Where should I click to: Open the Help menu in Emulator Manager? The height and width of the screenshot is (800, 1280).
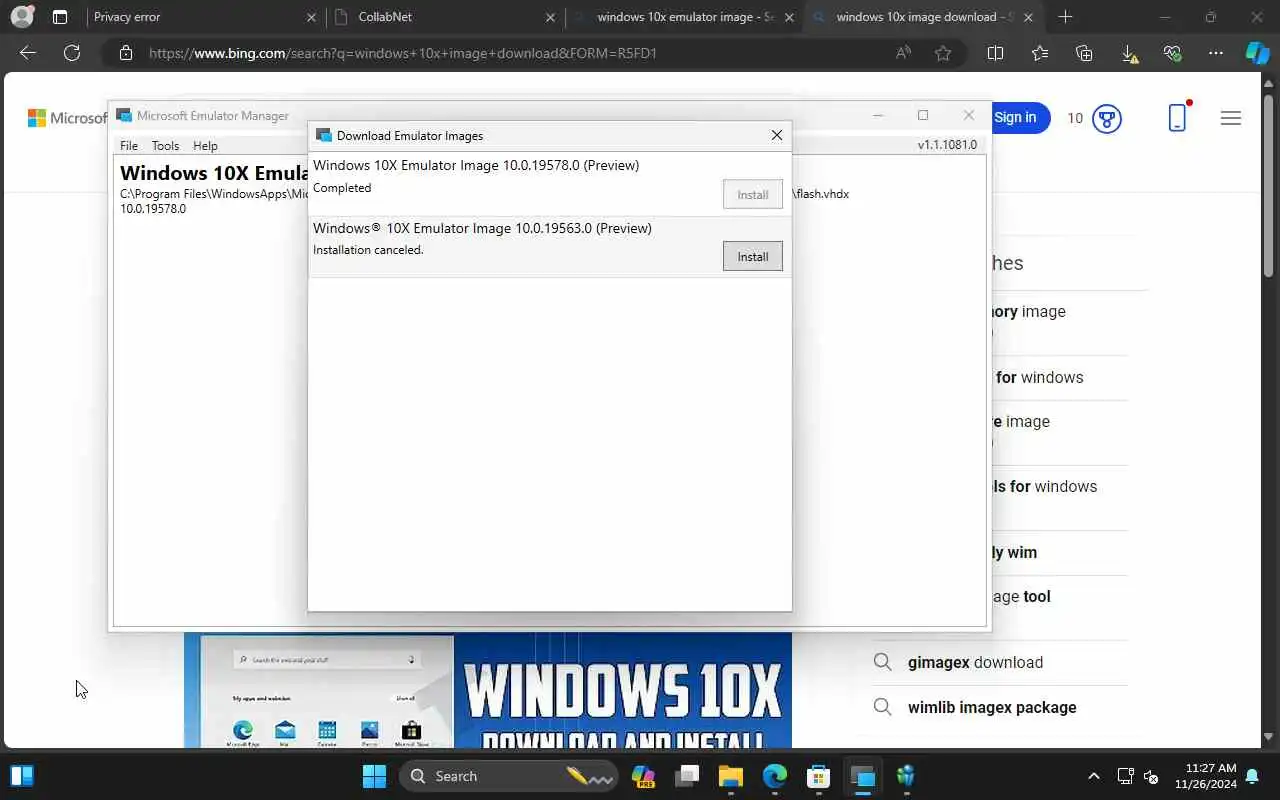(x=205, y=145)
